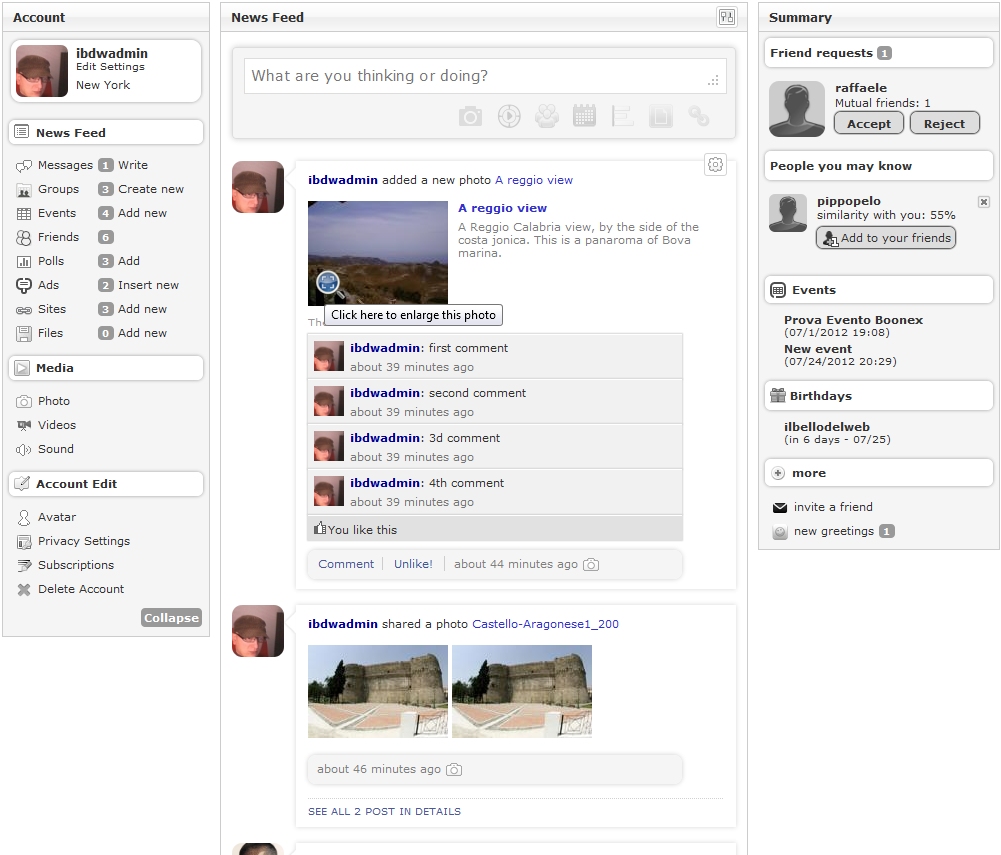Open Messages in the sidebar menu
This screenshot has height=855, width=1001.
point(65,165)
